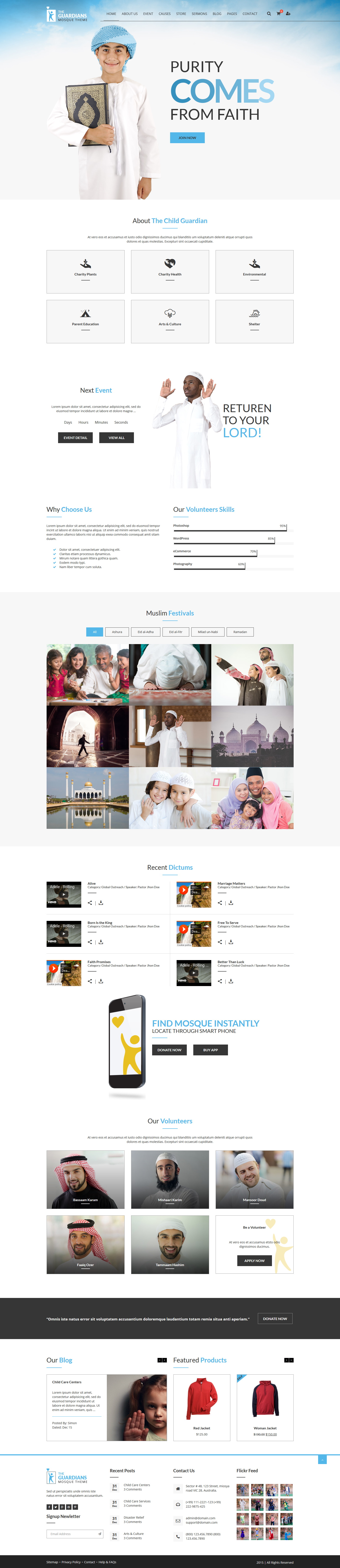Click the WordPress skill progress bar
340x1568 pixels.
233,544
